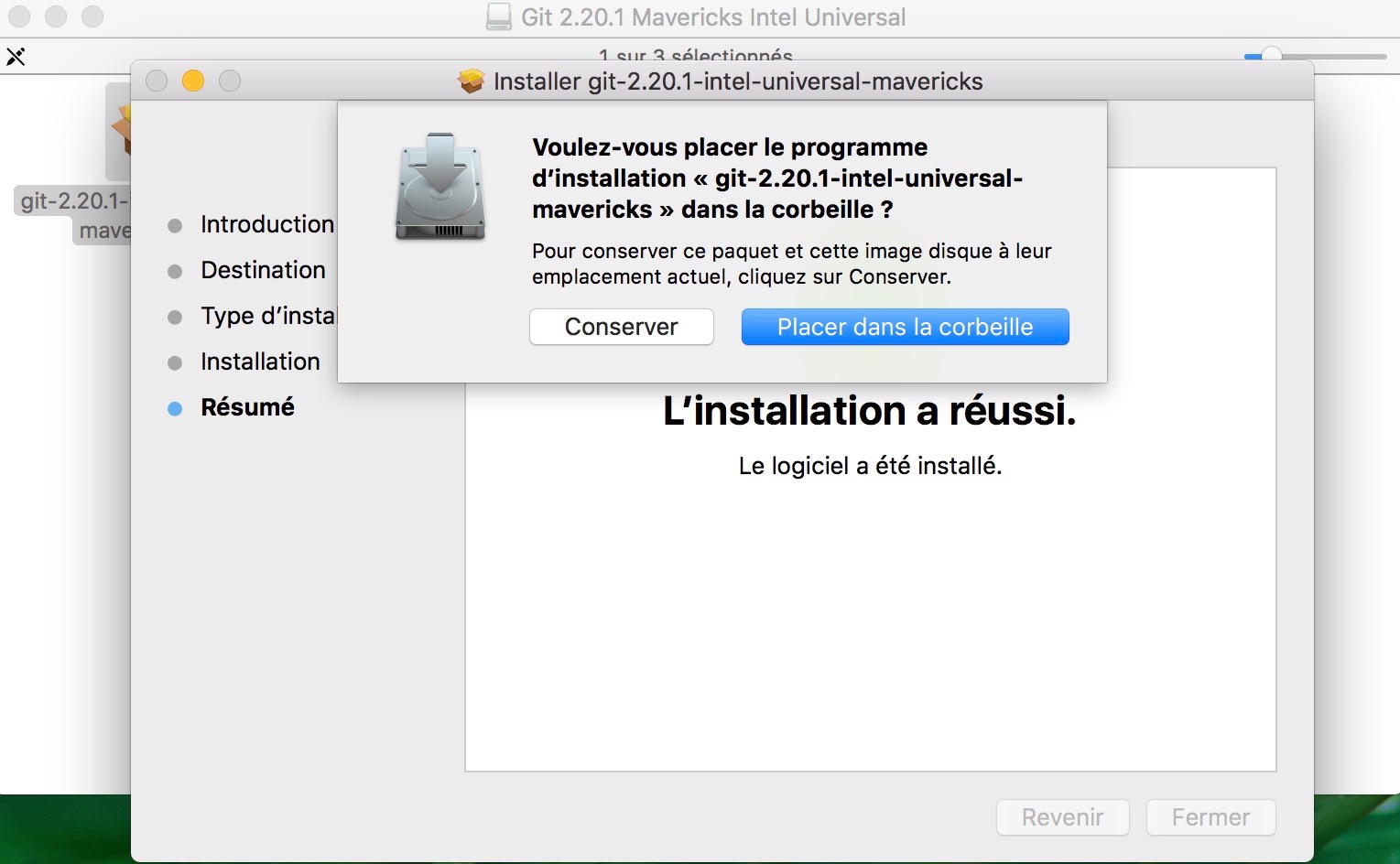The height and width of the screenshot is (864, 1400).
Task: Click the yellow minimize button of installer
Action: click(x=193, y=81)
